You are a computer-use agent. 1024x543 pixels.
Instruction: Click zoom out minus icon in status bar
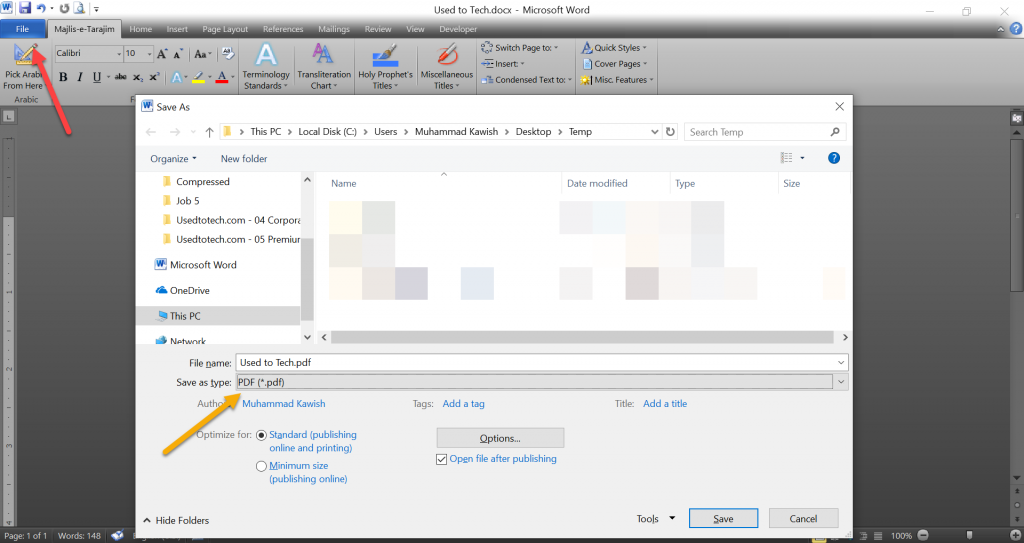[x=923, y=535]
